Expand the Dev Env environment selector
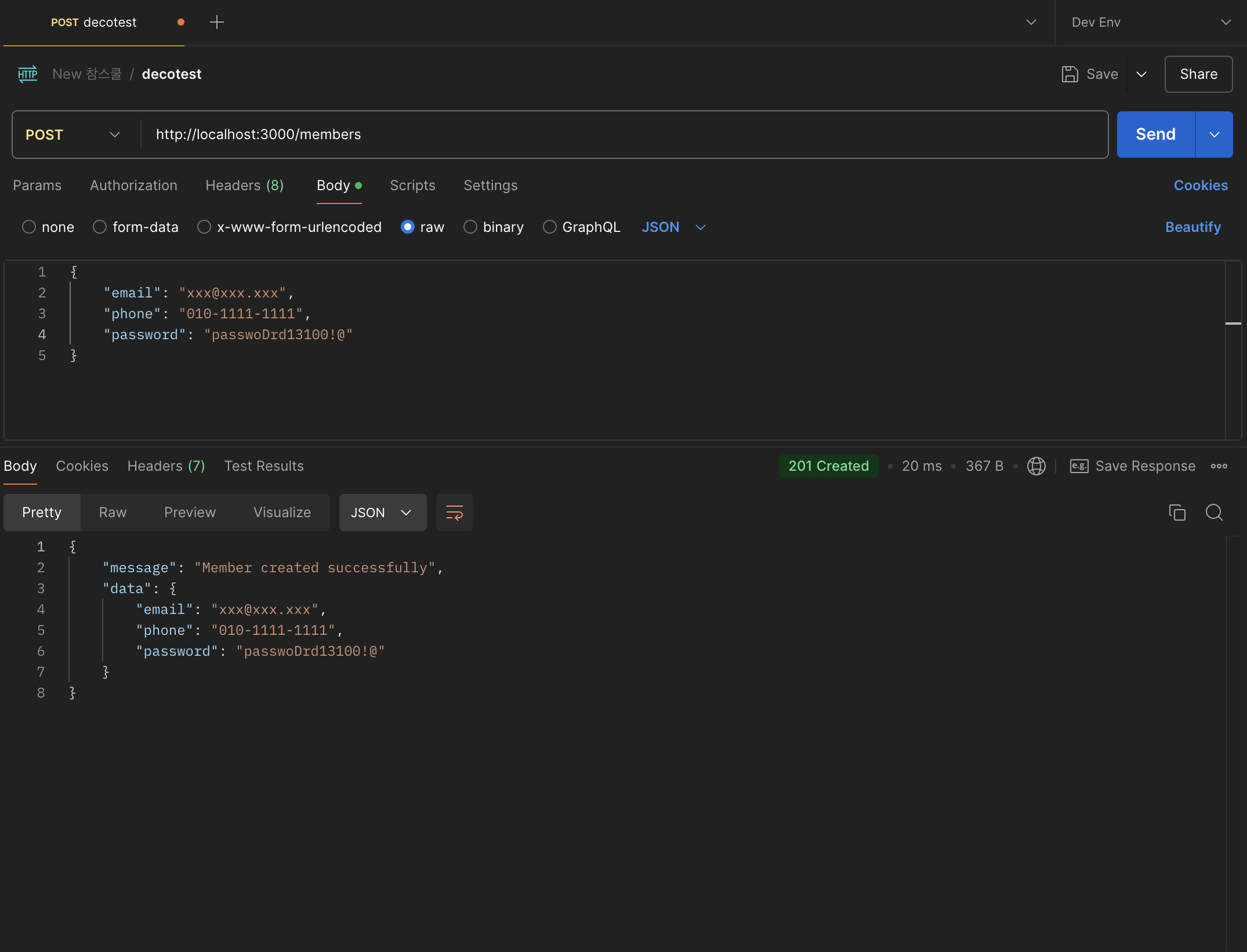Image resolution: width=1247 pixels, height=952 pixels. [1151, 23]
